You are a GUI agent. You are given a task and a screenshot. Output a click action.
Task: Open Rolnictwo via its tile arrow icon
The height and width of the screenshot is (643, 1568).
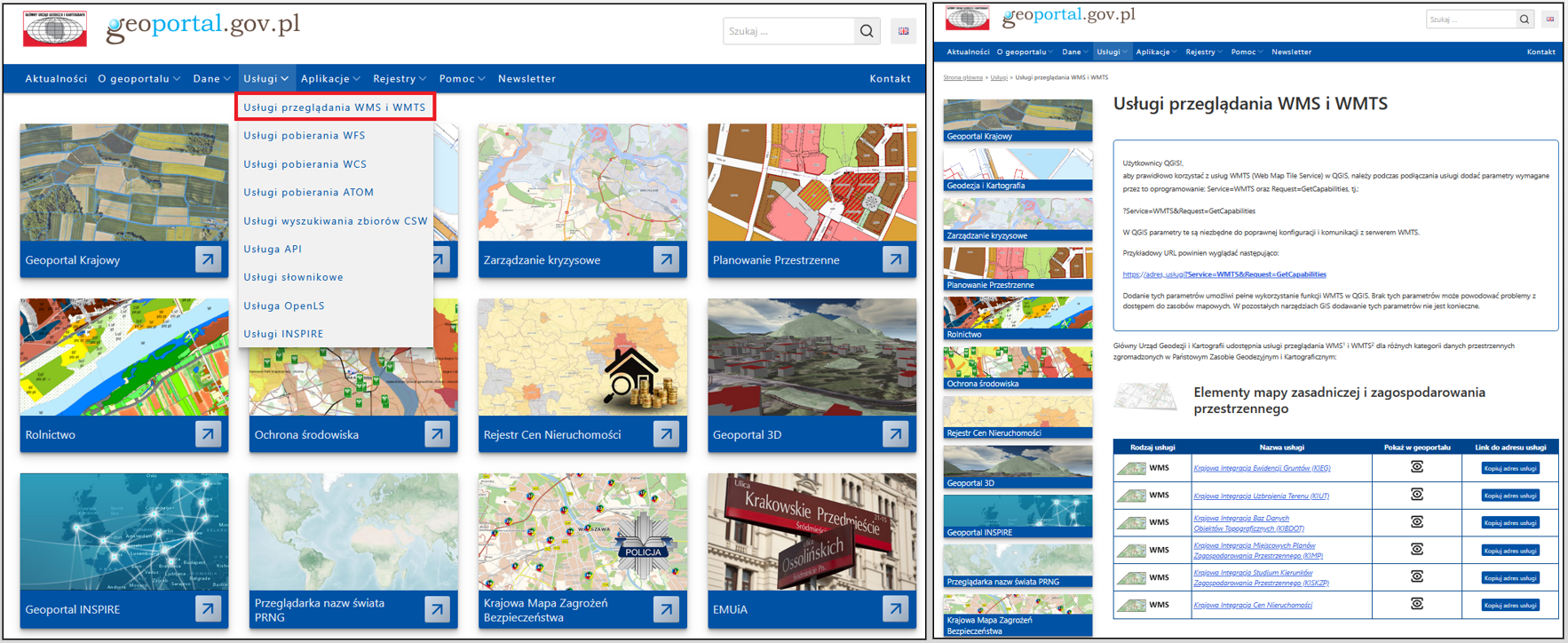point(208,434)
